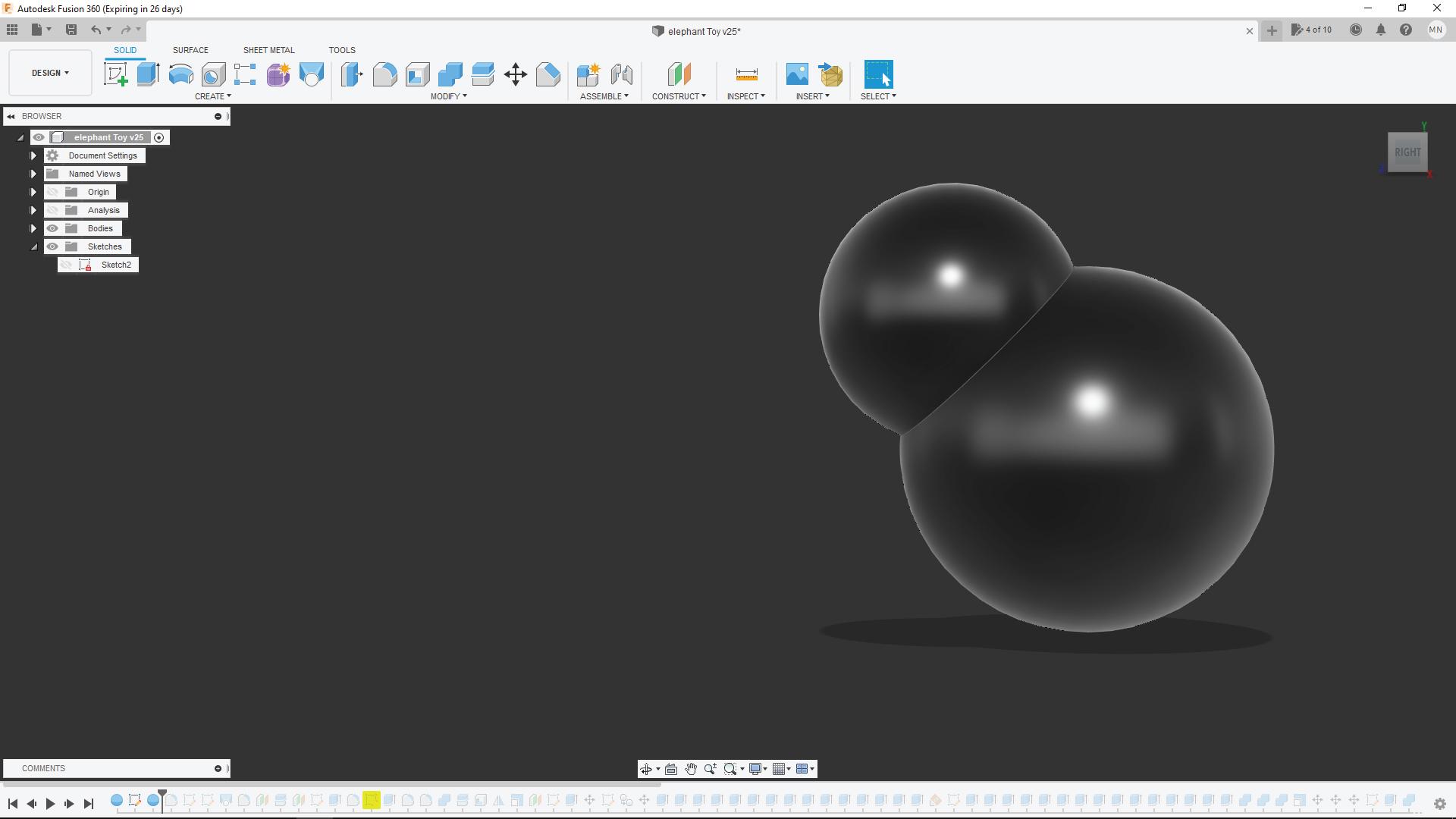1456x819 pixels.
Task: Click the Move/Copy arrows icon
Action: click(516, 74)
